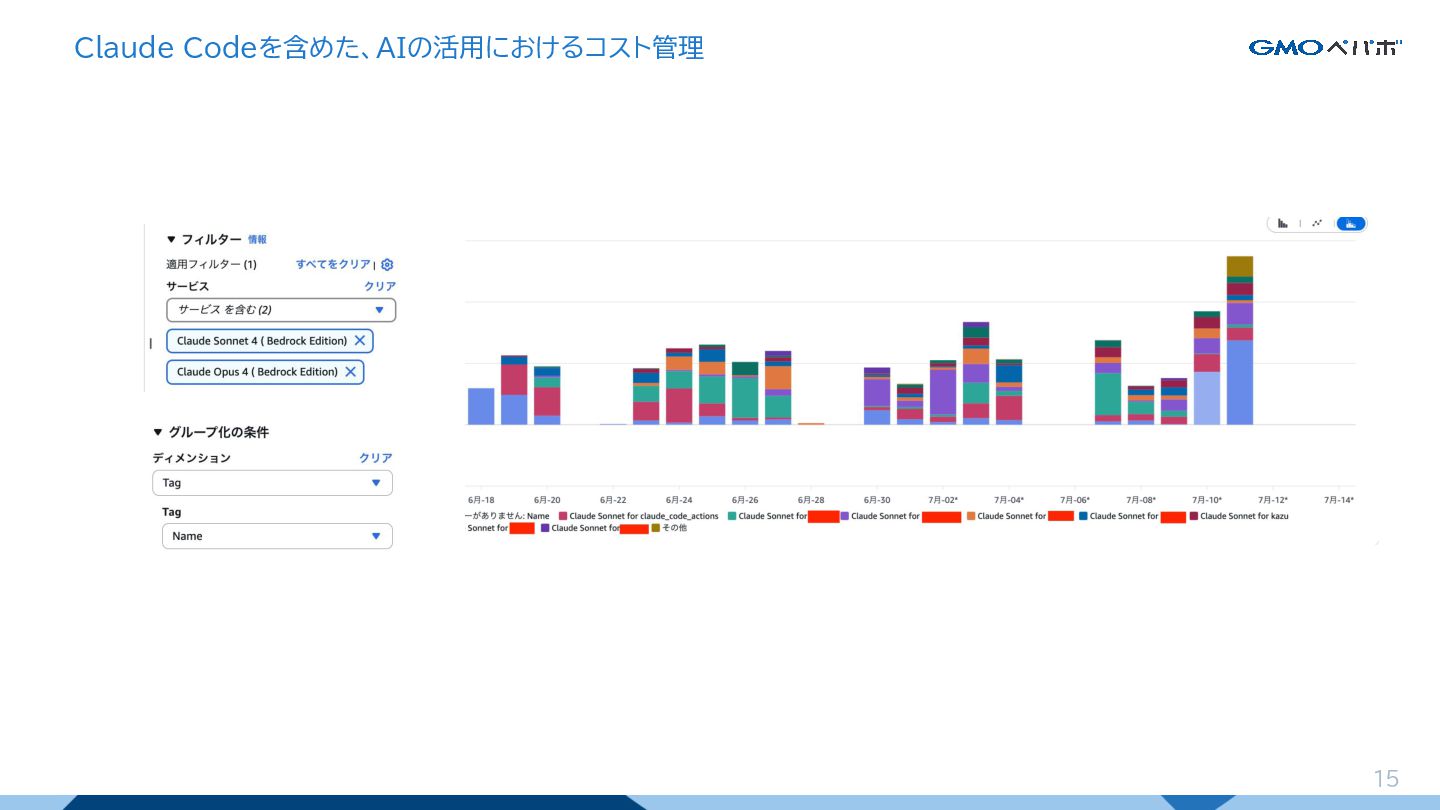This screenshot has width=1440, height=810.
Task: Click the 7月-02* axis label
Action: tap(942, 500)
